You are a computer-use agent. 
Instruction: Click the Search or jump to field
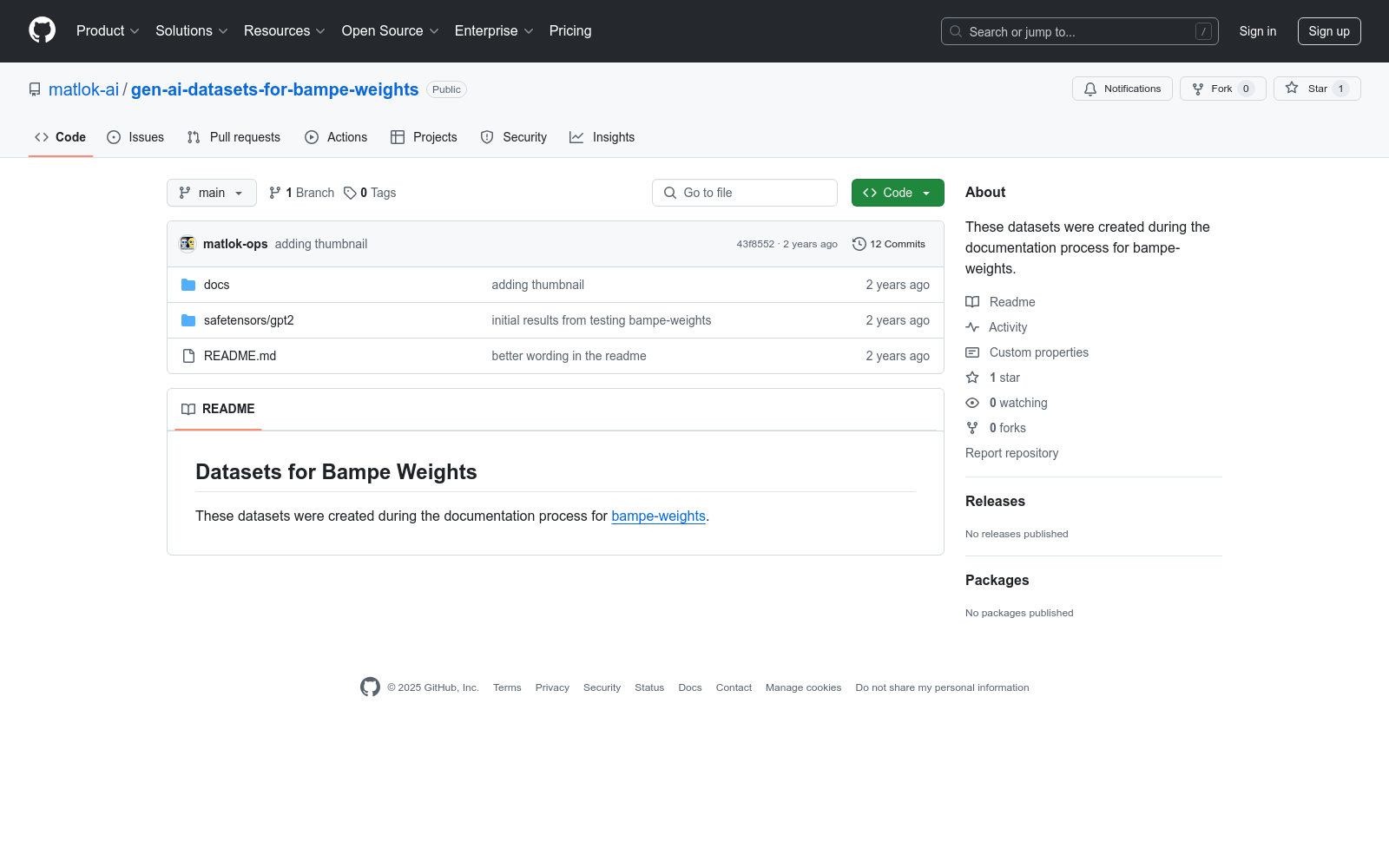1080,31
